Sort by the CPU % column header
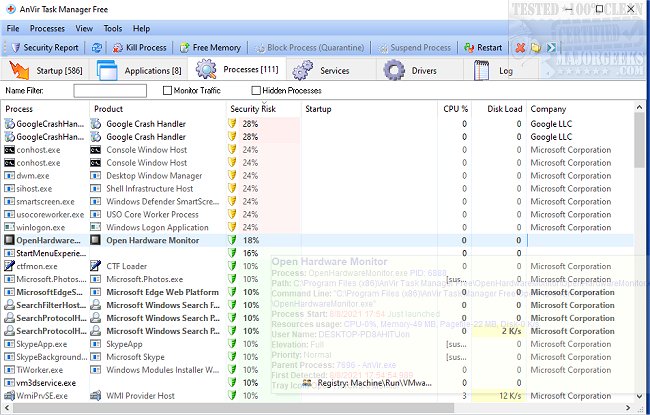 coord(454,109)
